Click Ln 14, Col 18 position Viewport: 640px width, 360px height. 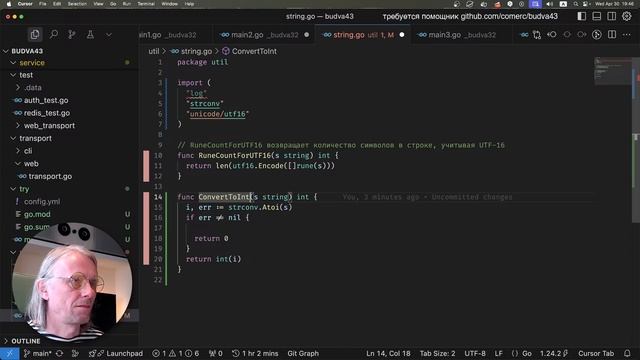pyautogui.click(x=388, y=353)
